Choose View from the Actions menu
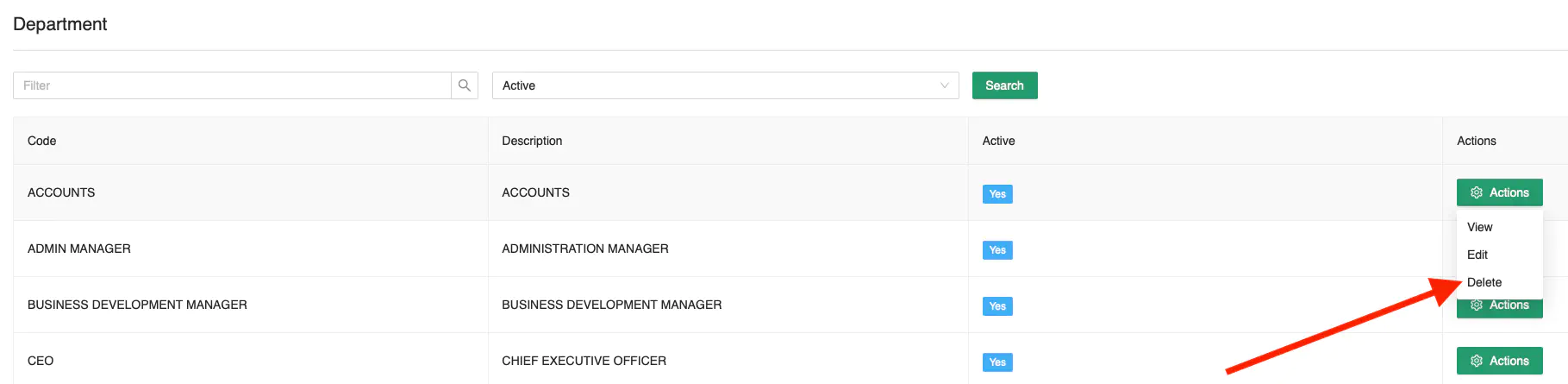 tap(1480, 227)
